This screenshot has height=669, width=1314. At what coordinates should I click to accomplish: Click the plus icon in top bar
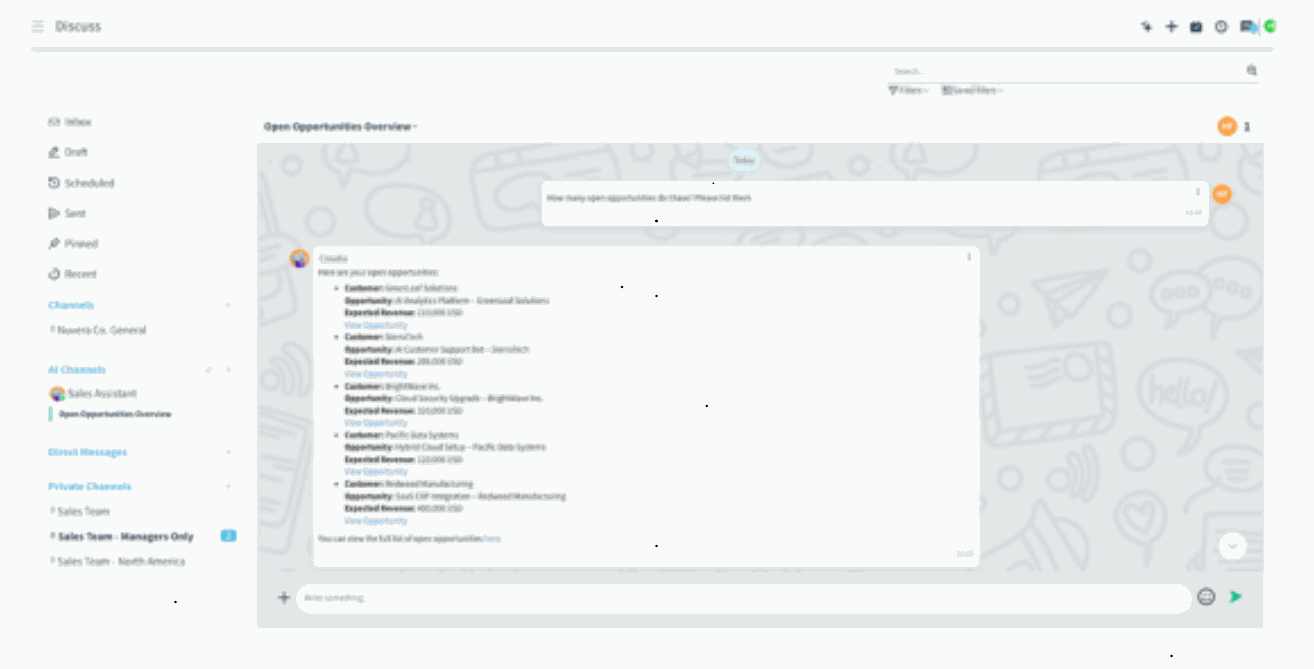click(x=1171, y=27)
